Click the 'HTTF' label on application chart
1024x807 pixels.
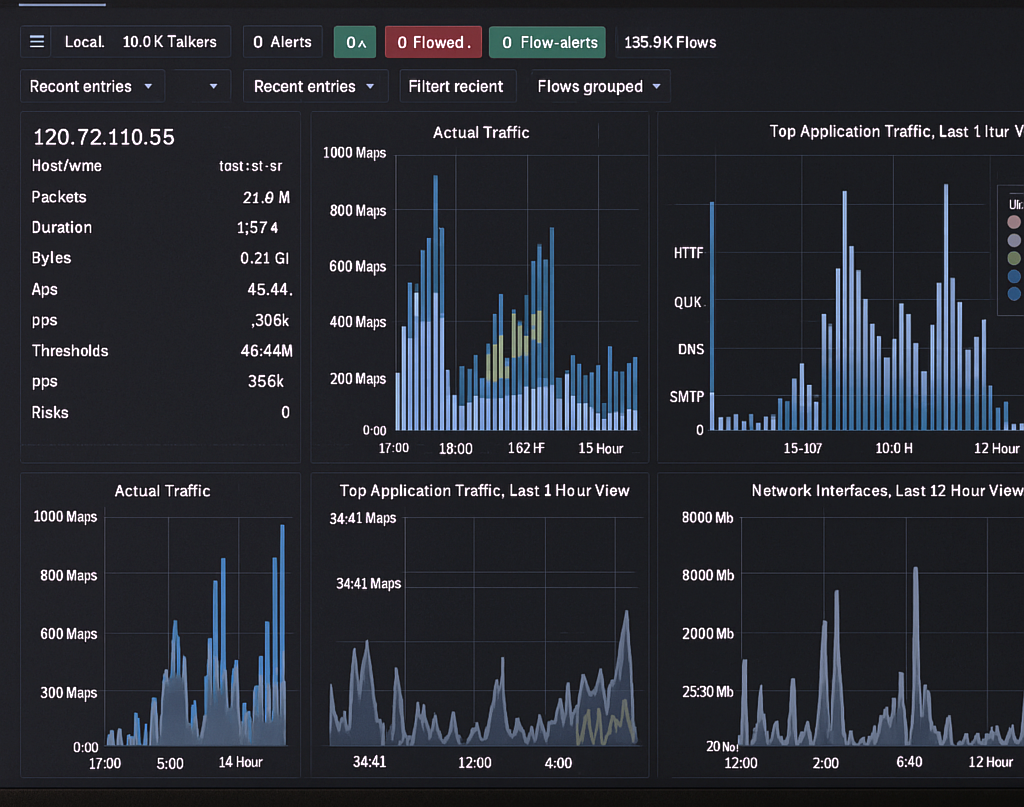(x=689, y=253)
